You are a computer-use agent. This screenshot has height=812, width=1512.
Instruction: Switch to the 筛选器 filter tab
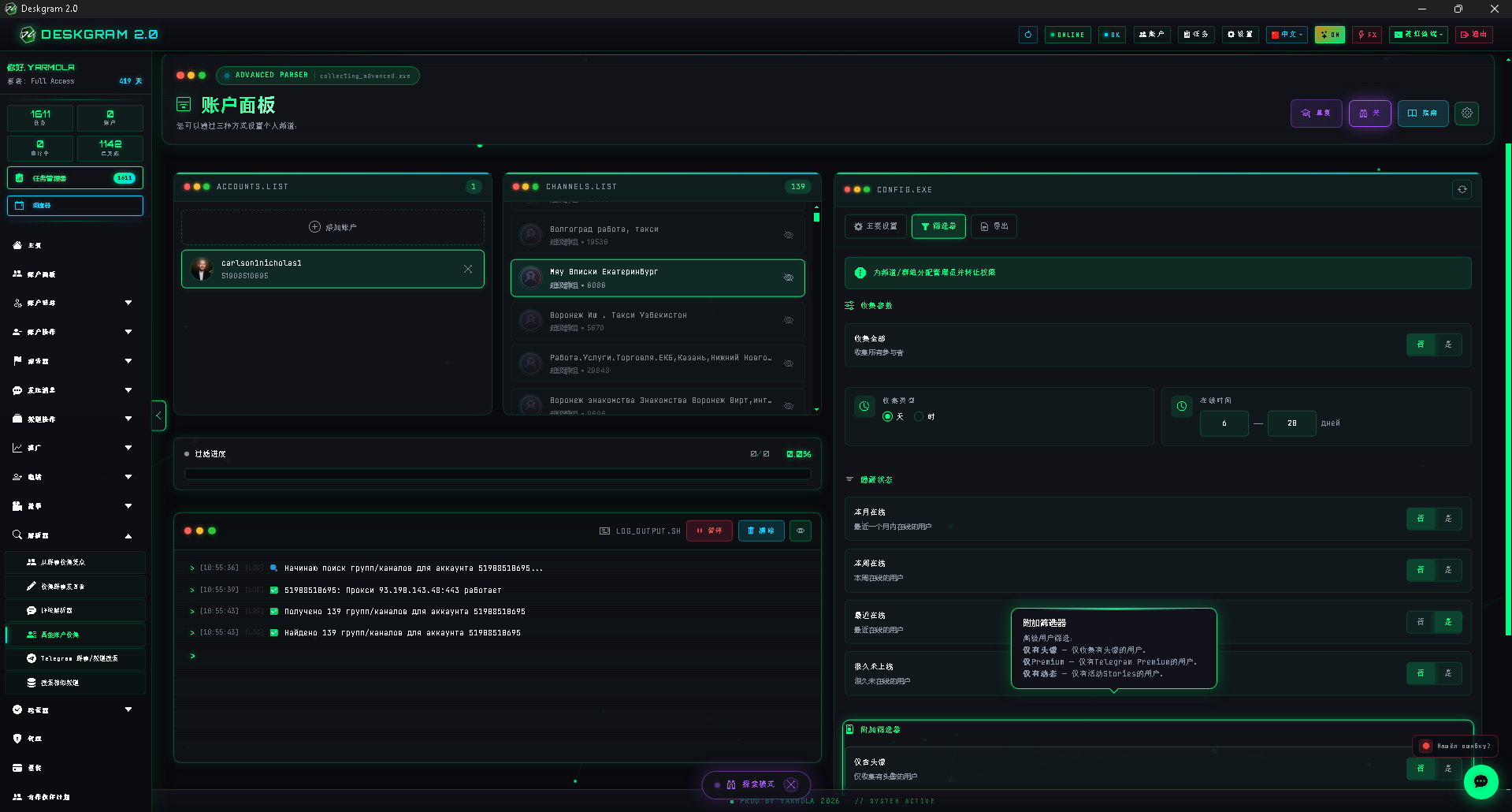click(x=938, y=226)
